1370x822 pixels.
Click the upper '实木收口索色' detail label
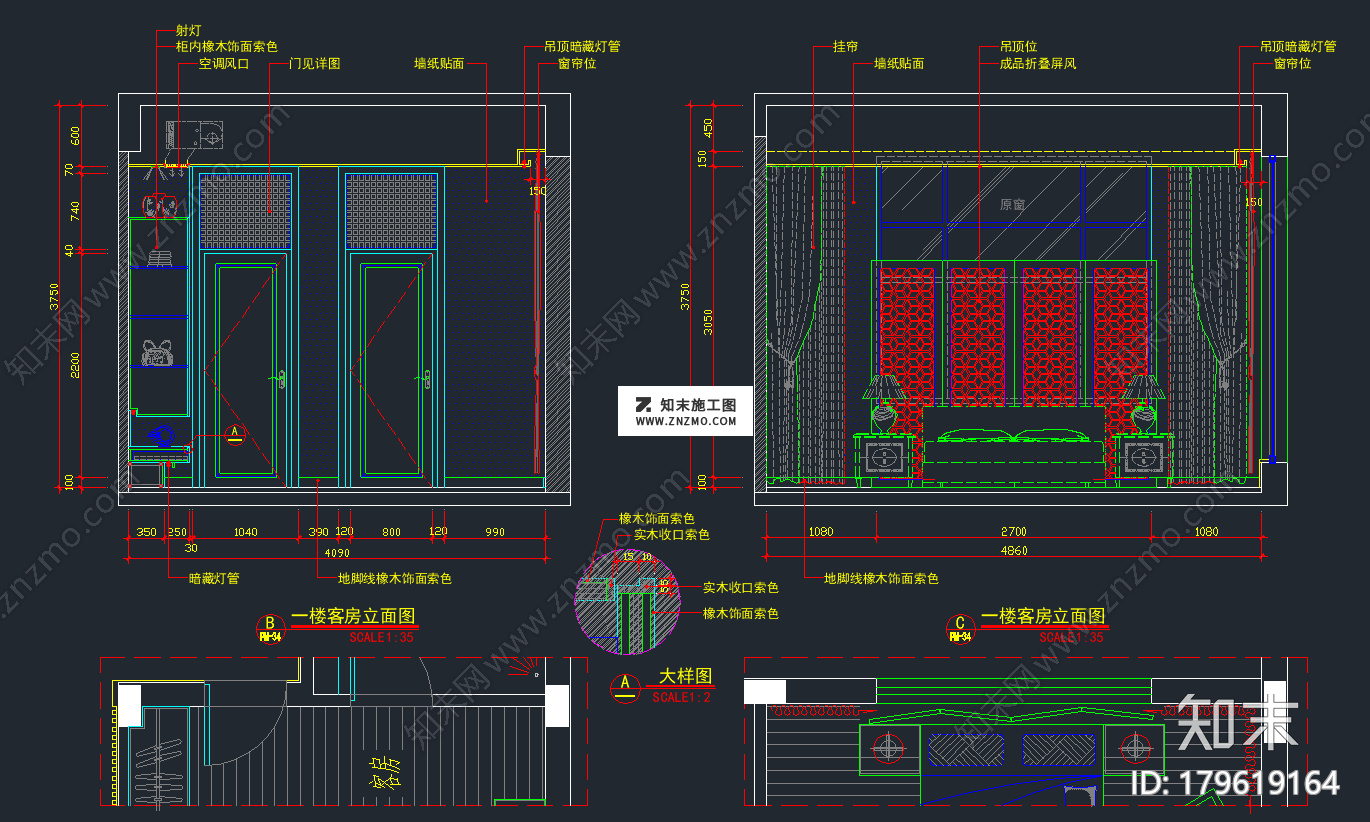click(671, 535)
